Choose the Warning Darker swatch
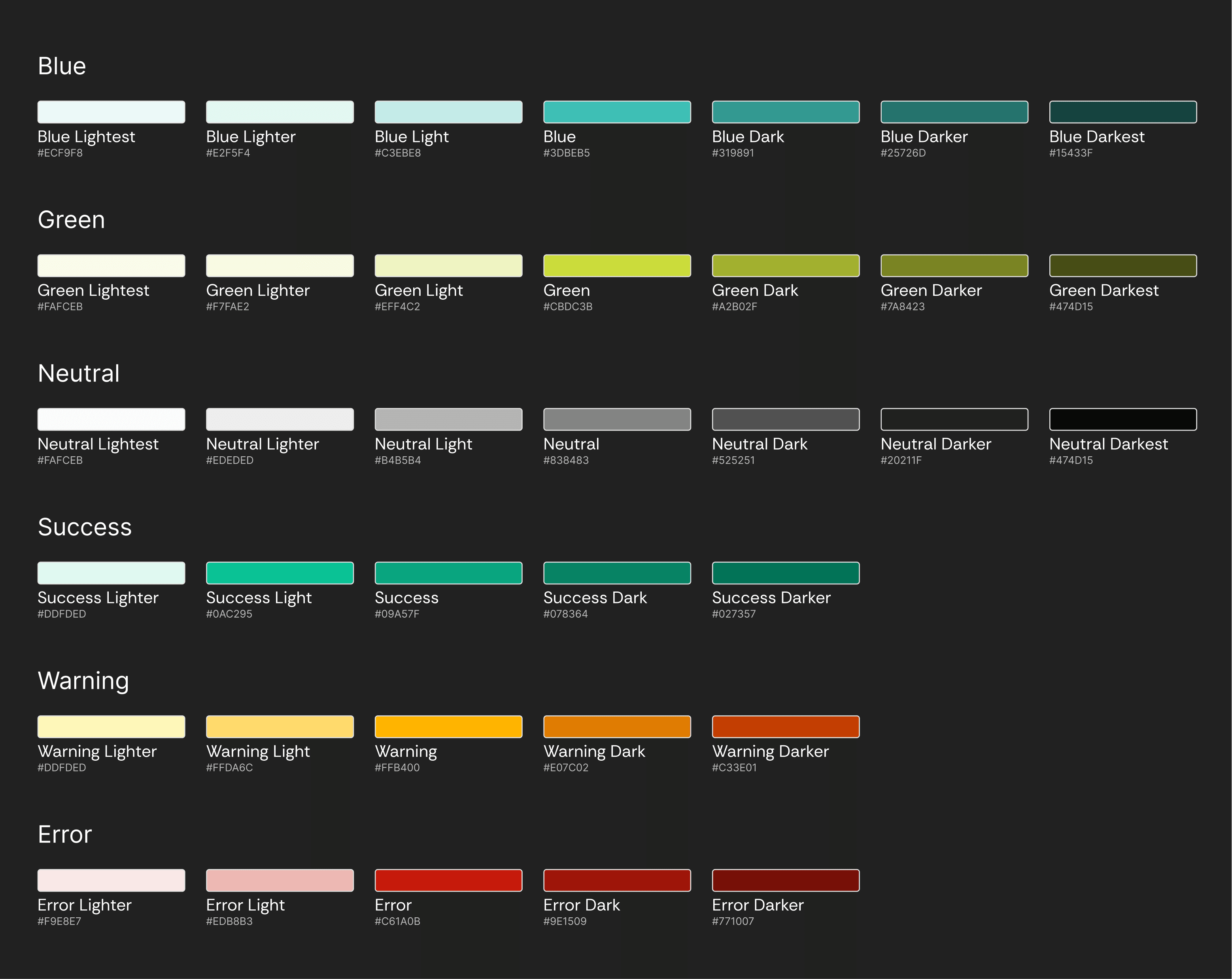 tap(785, 727)
